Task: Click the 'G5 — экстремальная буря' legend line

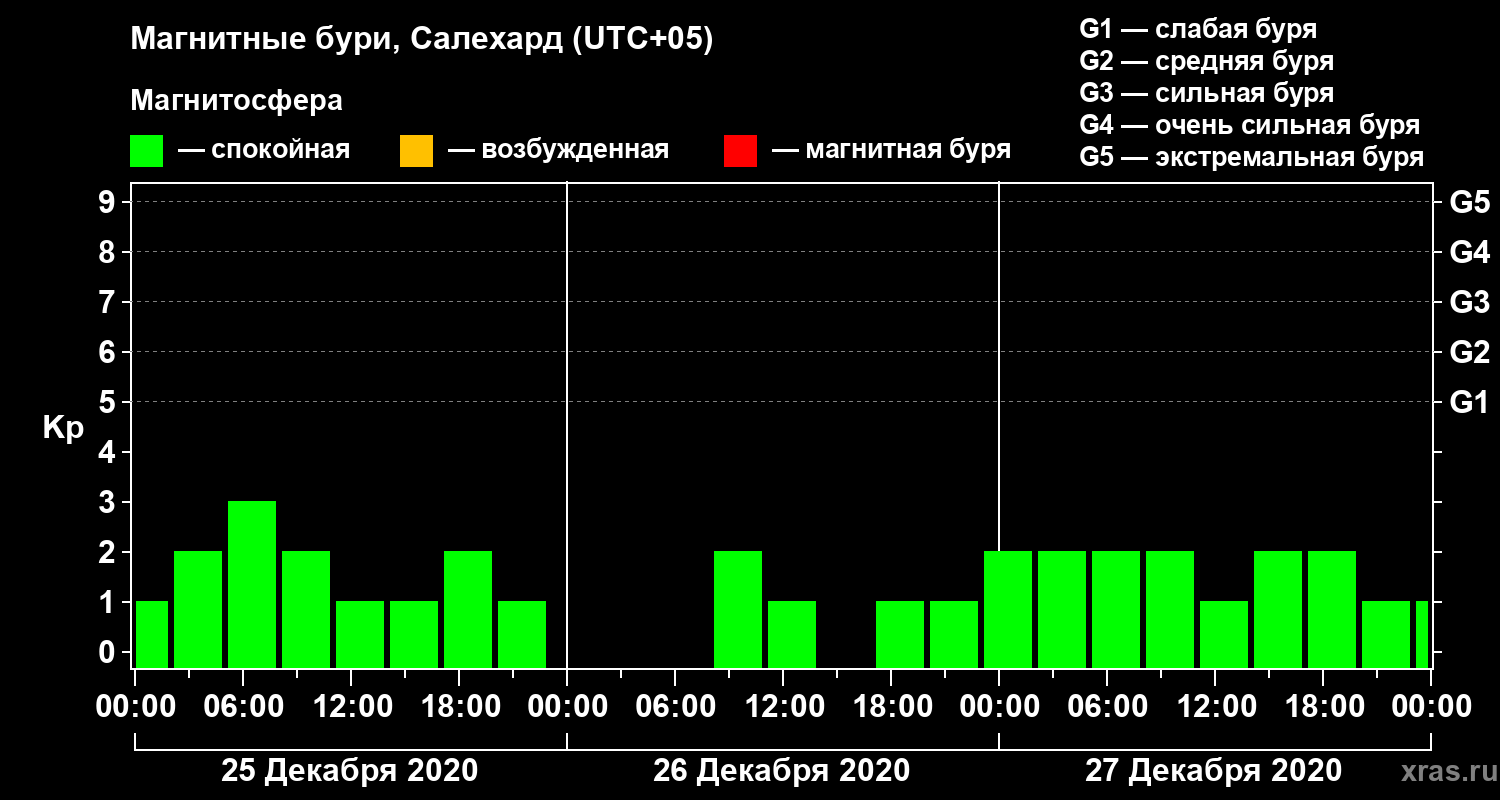Action: [x=1252, y=158]
